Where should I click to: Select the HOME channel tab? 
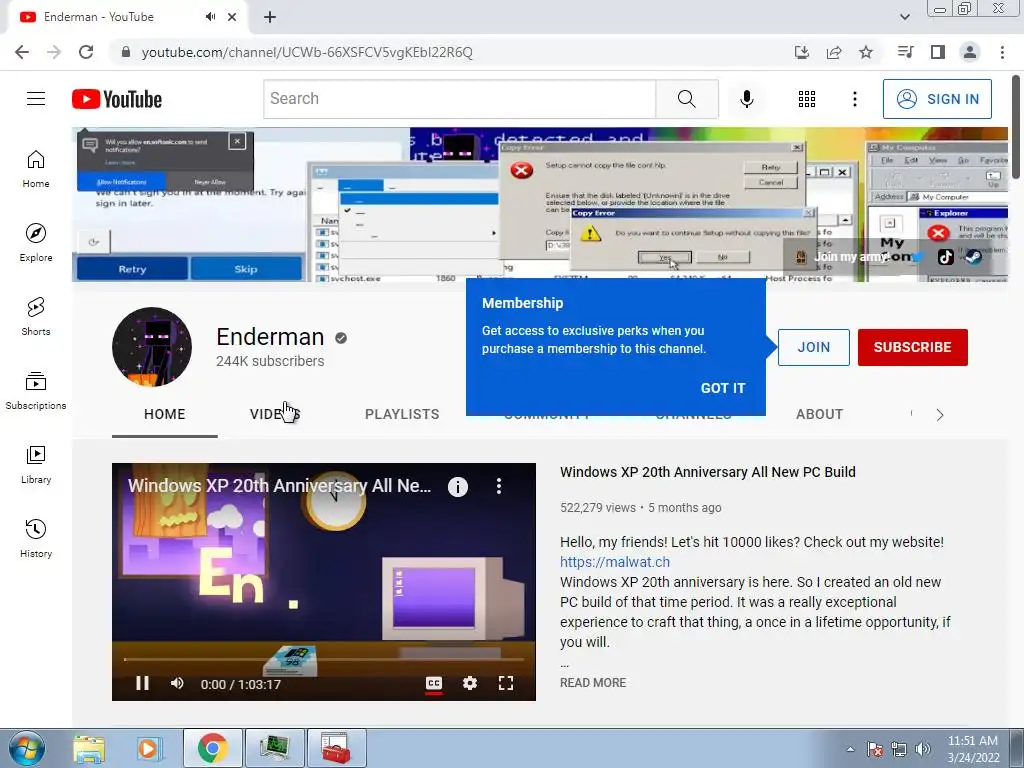click(165, 414)
